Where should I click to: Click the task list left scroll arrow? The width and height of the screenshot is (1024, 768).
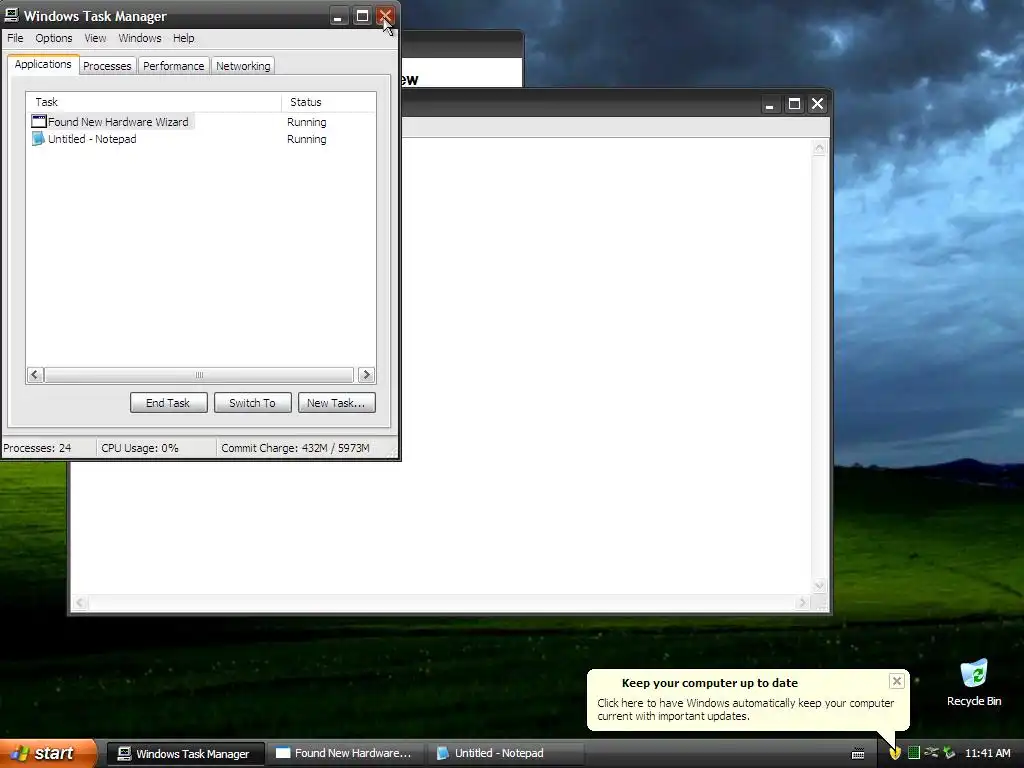(35, 375)
